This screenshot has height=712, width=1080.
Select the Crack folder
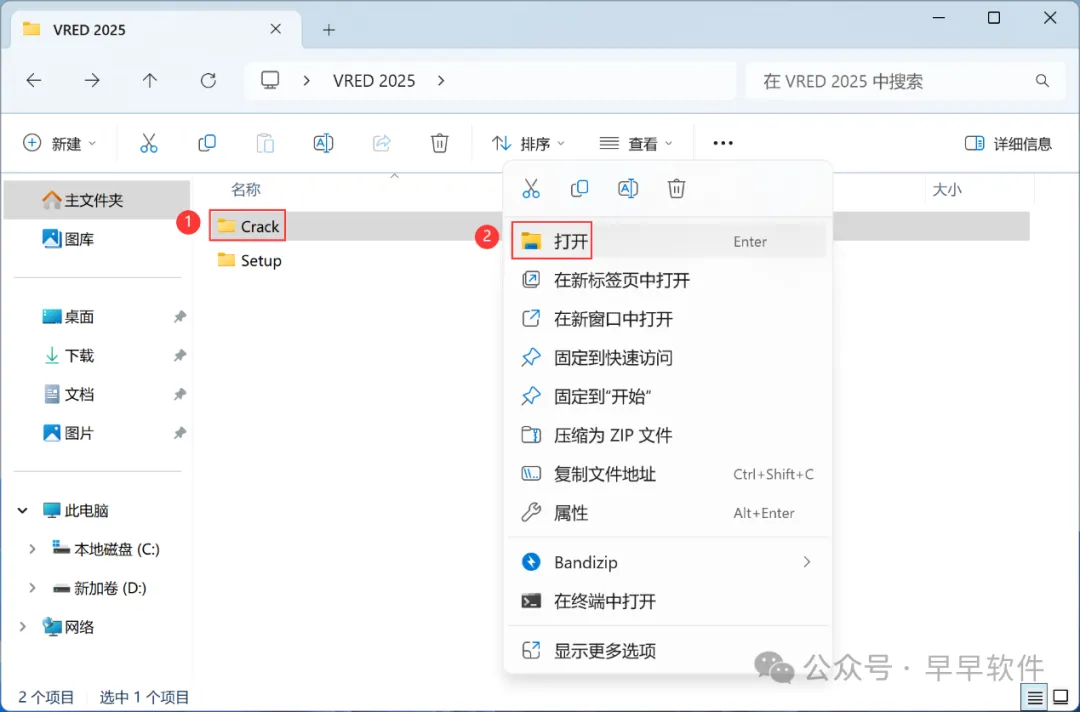(x=248, y=226)
